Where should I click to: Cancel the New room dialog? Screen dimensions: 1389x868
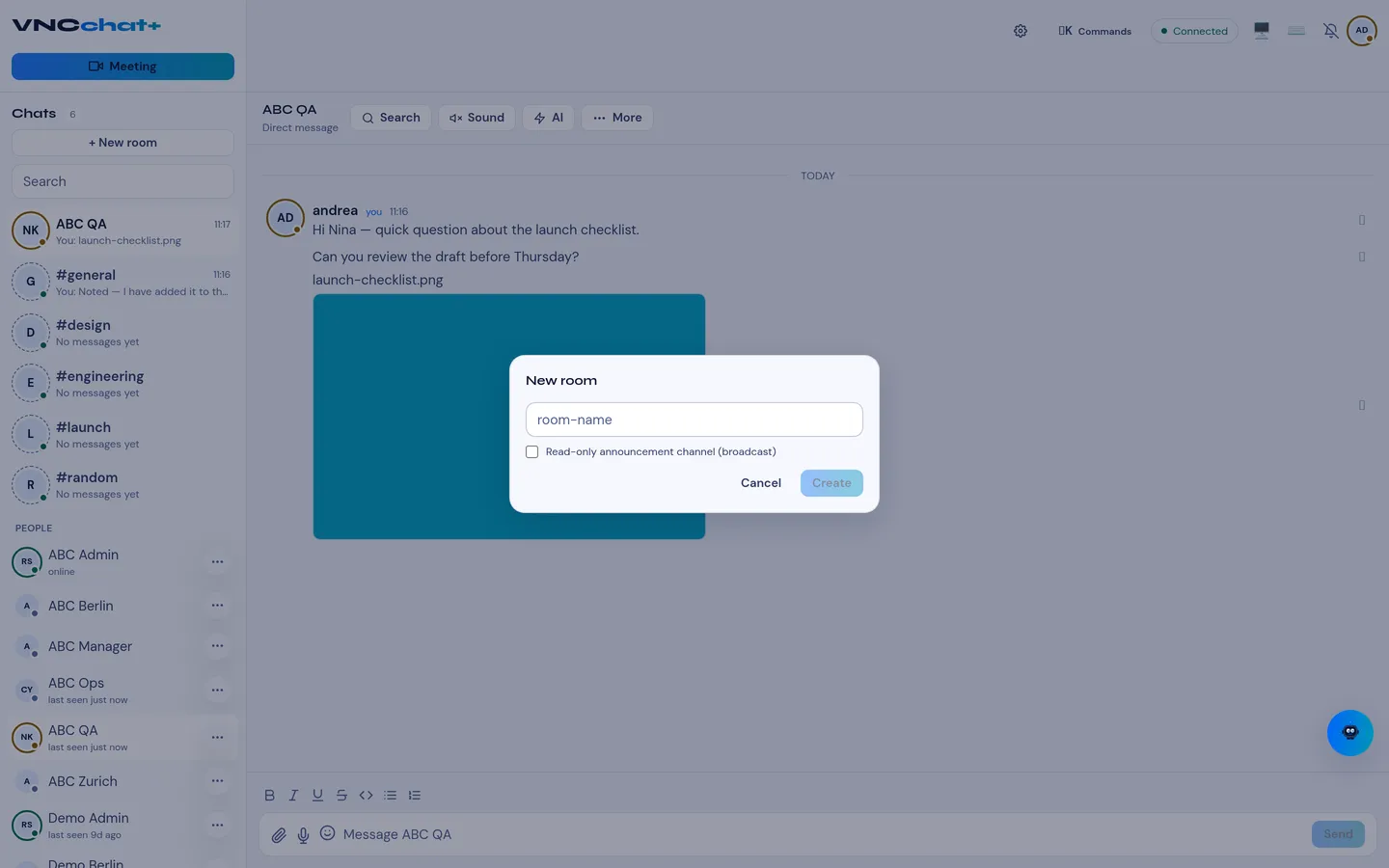[x=761, y=483]
